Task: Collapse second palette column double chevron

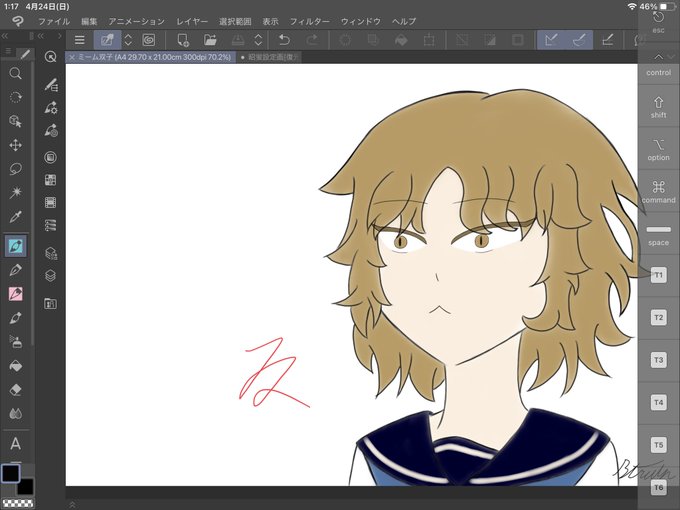Action: point(40,36)
